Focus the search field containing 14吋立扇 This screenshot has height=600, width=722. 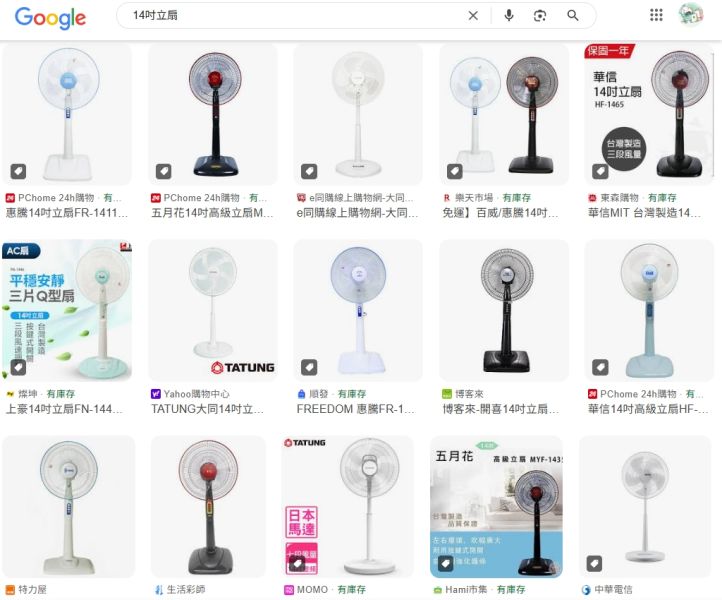[x=295, y=16]
